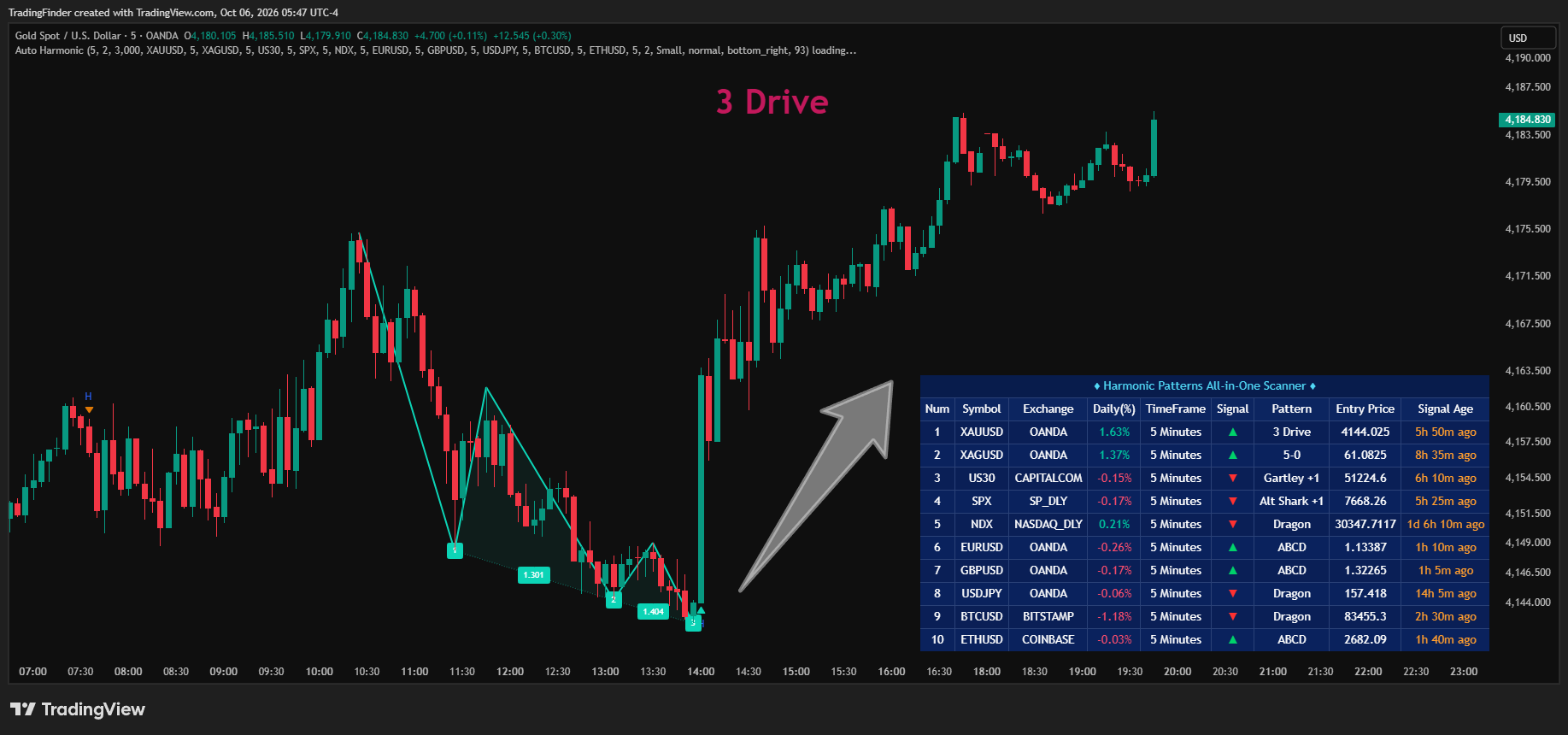Click the 1d 6h 10m ago signal age
Screen dimensions: 1568x735
(1446, 525)
